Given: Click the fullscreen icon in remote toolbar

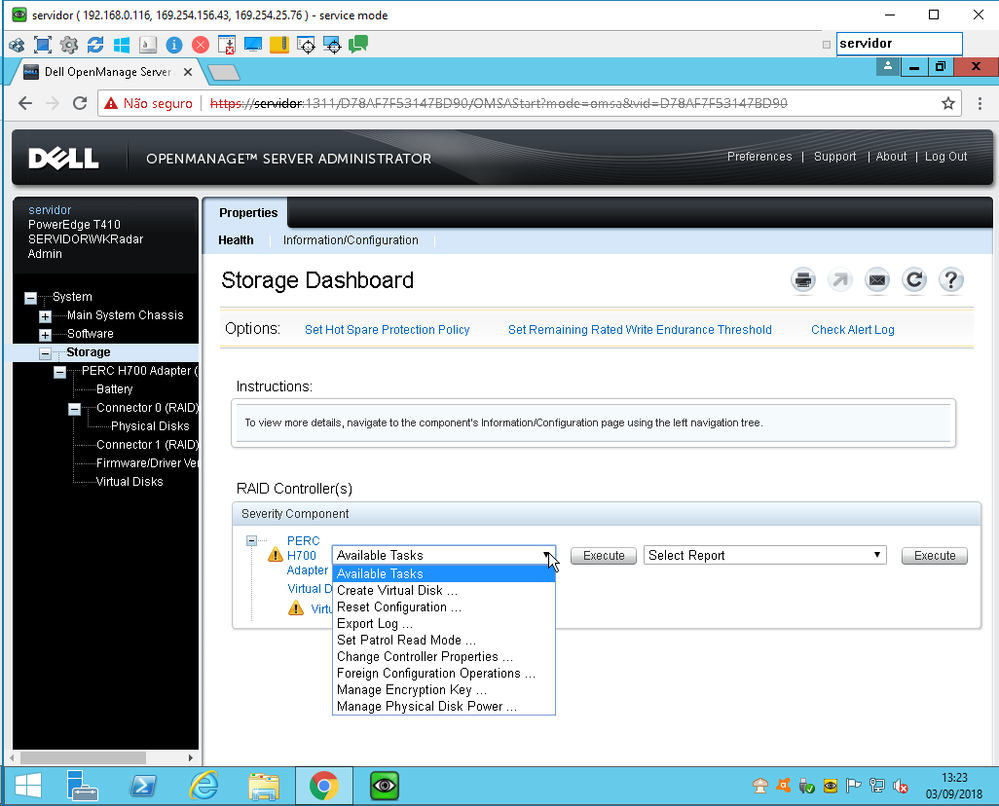Looking at the screenshot, I should tap(43, 45).
